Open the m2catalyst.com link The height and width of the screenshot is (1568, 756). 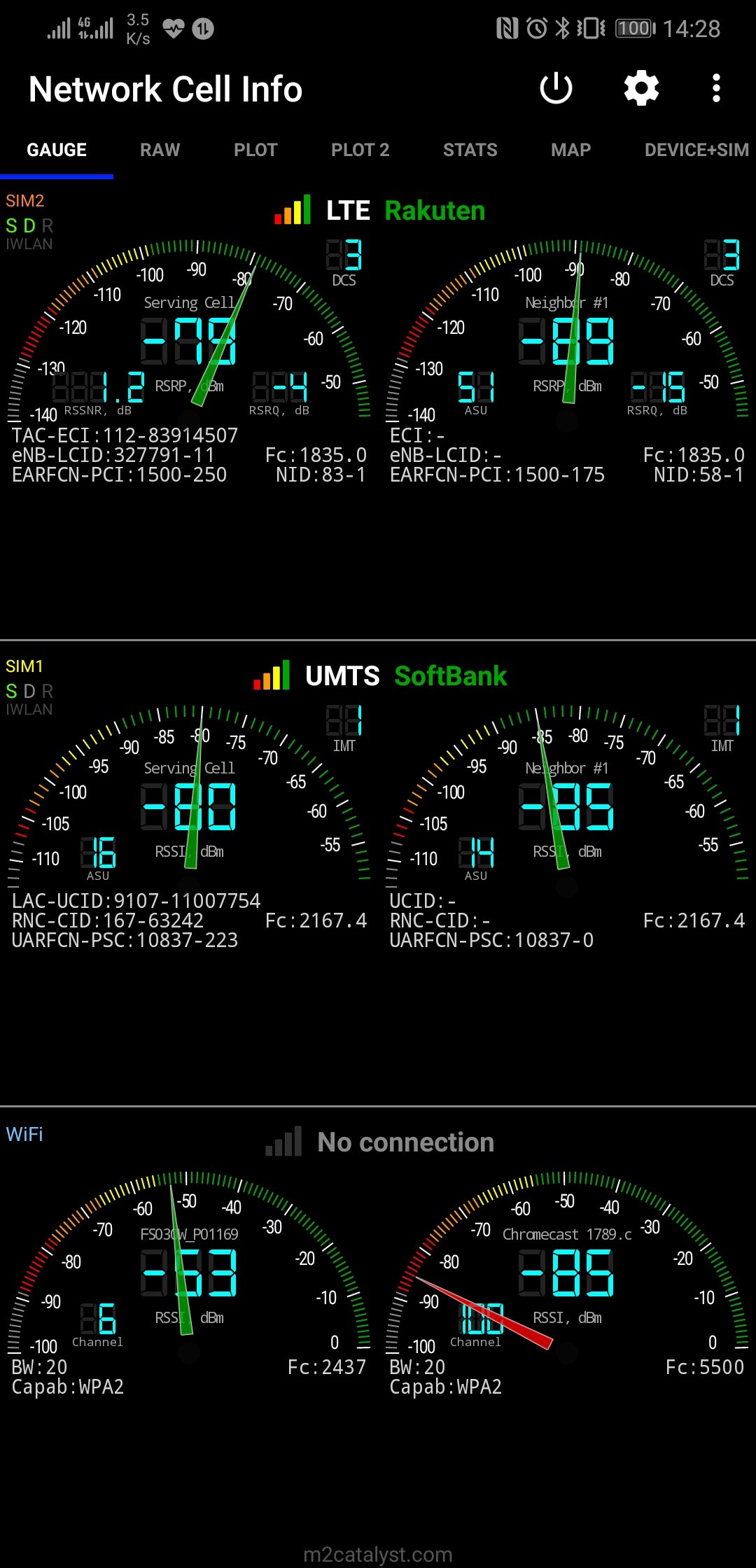pyautogui.click(x=378, y=1555)
